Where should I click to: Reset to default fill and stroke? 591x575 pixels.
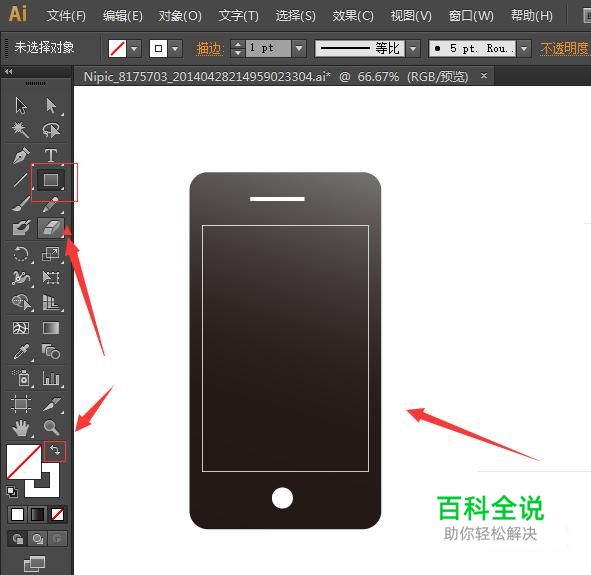tap(12, 491)
